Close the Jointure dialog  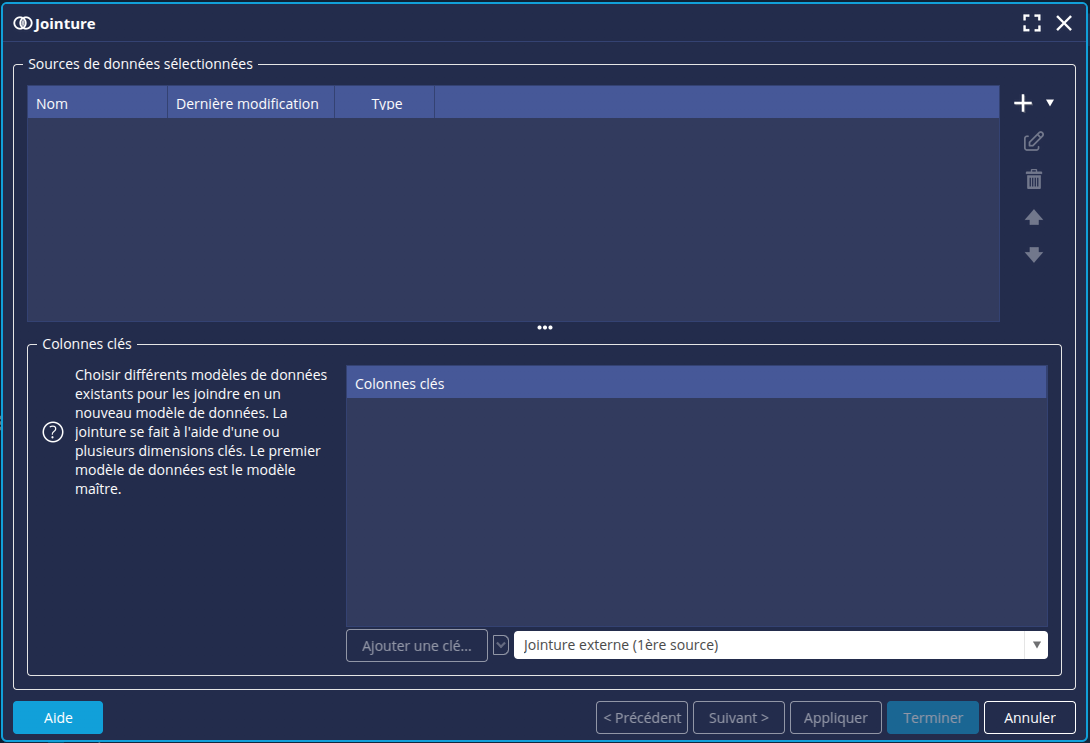pos(1064,23)
